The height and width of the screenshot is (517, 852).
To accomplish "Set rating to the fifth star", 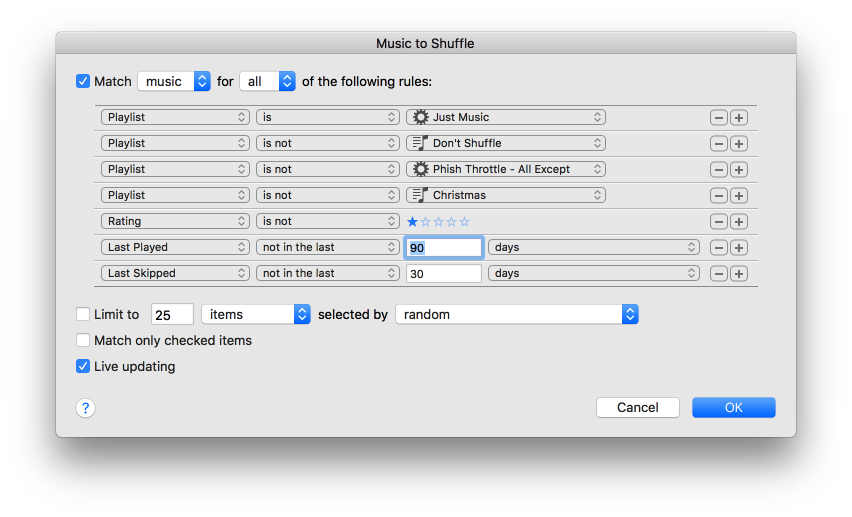I will pos(464,222).
